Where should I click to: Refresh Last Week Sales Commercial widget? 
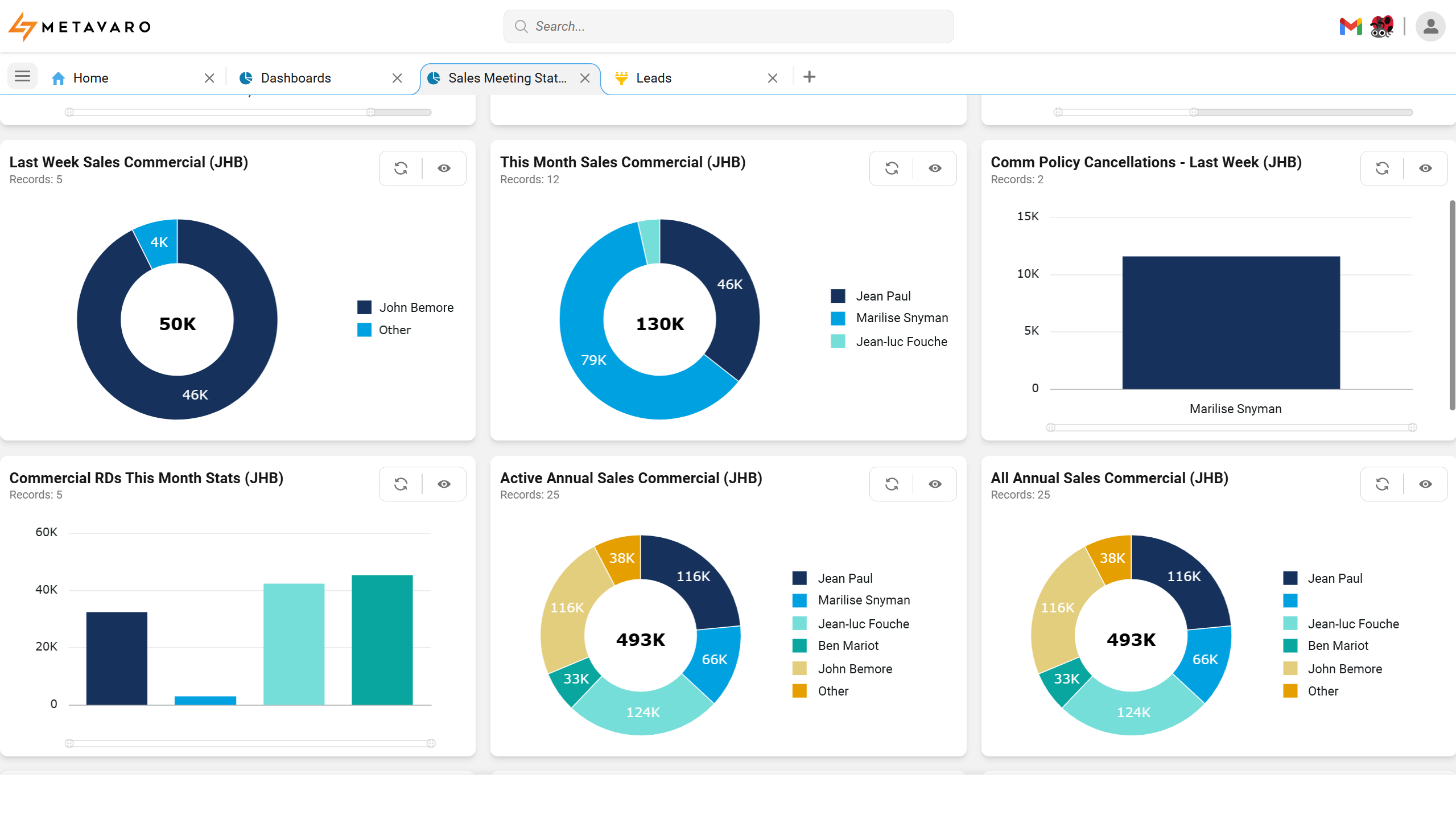(401, 168)
